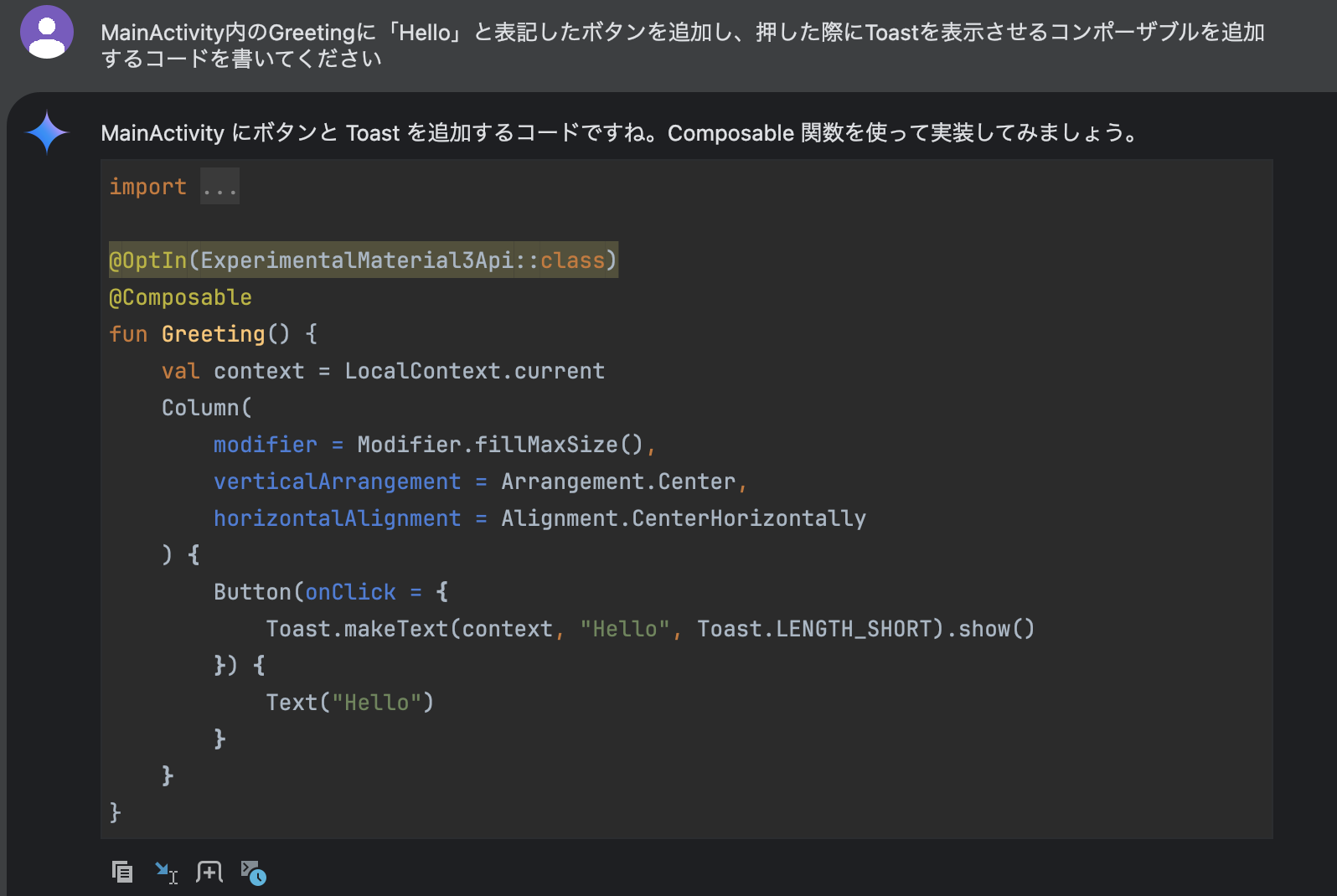Click the purple user avatar icon

pyautogui.click(x=47, y=32)
